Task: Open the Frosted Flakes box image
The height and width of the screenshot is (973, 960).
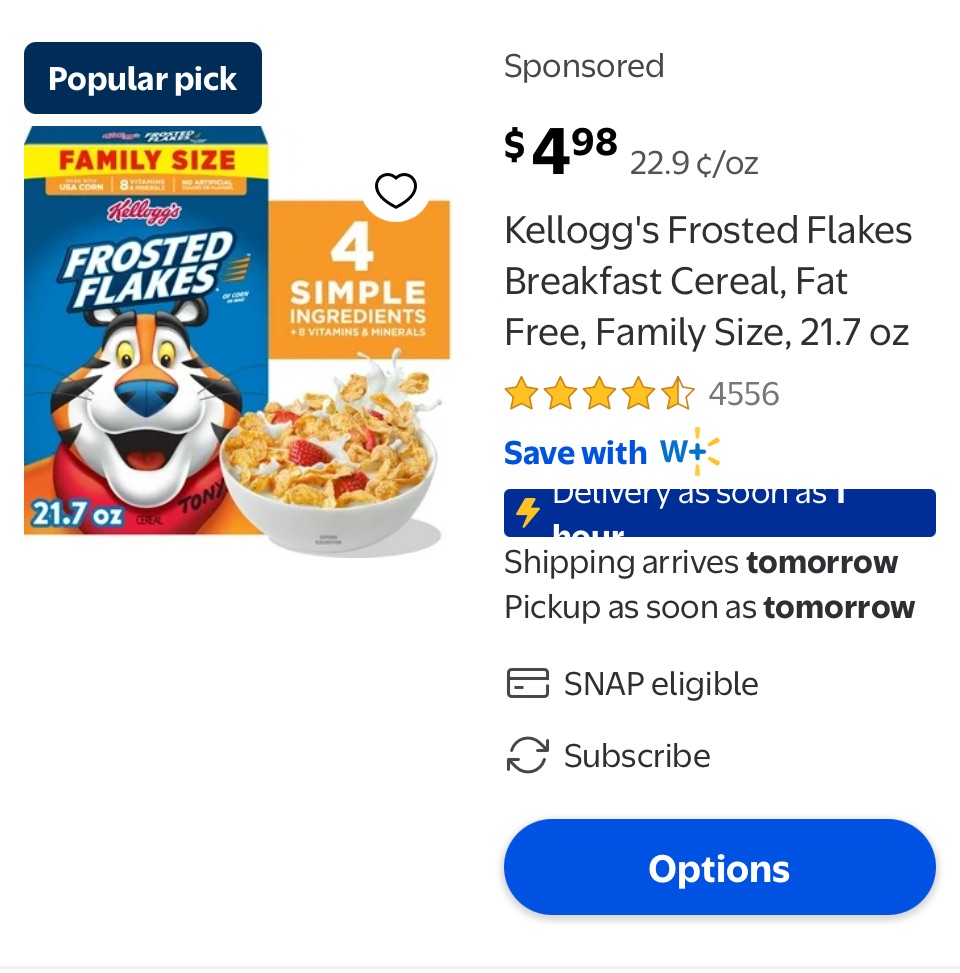Action: 146,330
